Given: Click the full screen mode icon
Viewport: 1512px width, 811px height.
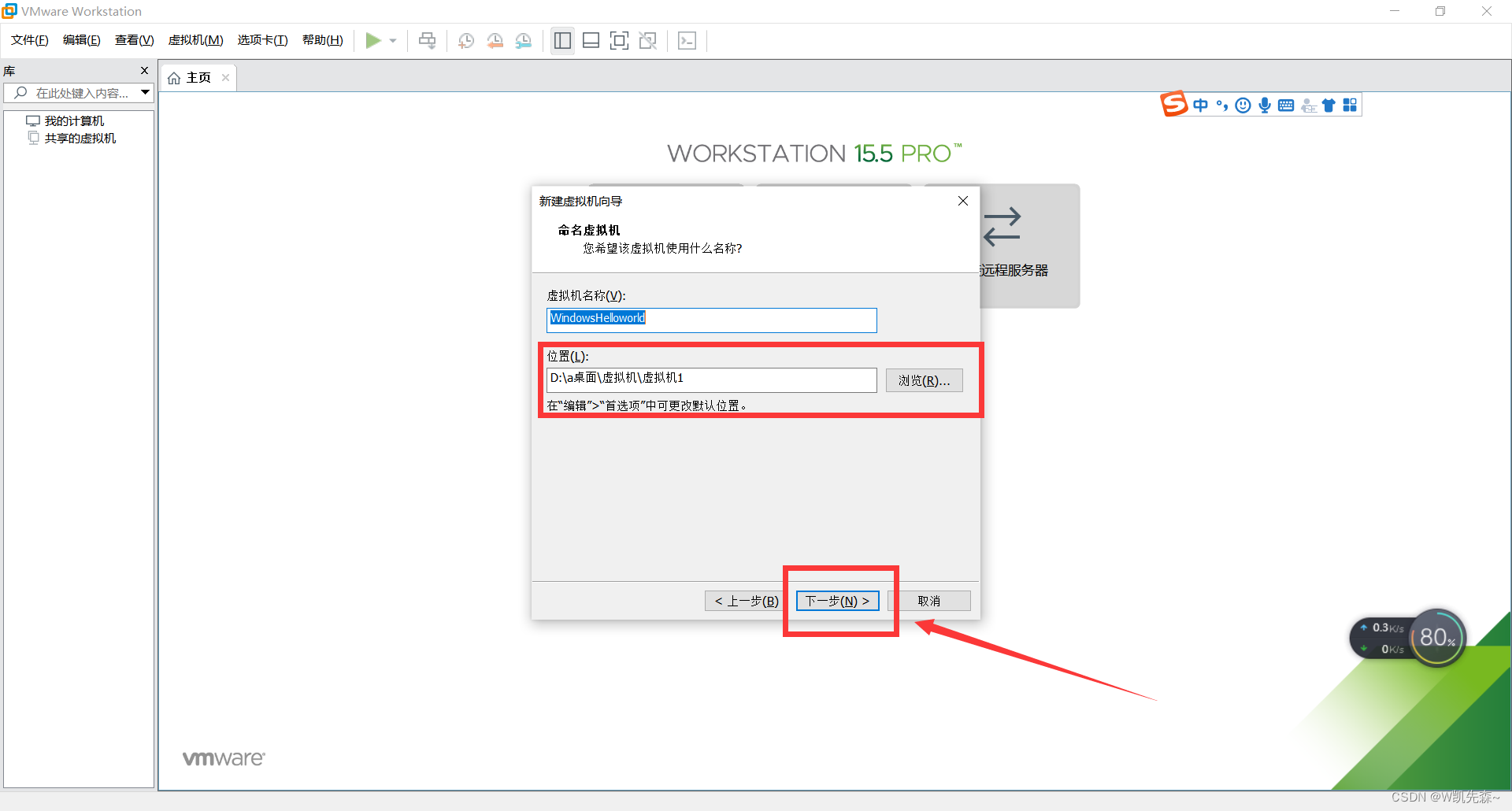Looking at the screenshot, I should click(x=620, y=40).
